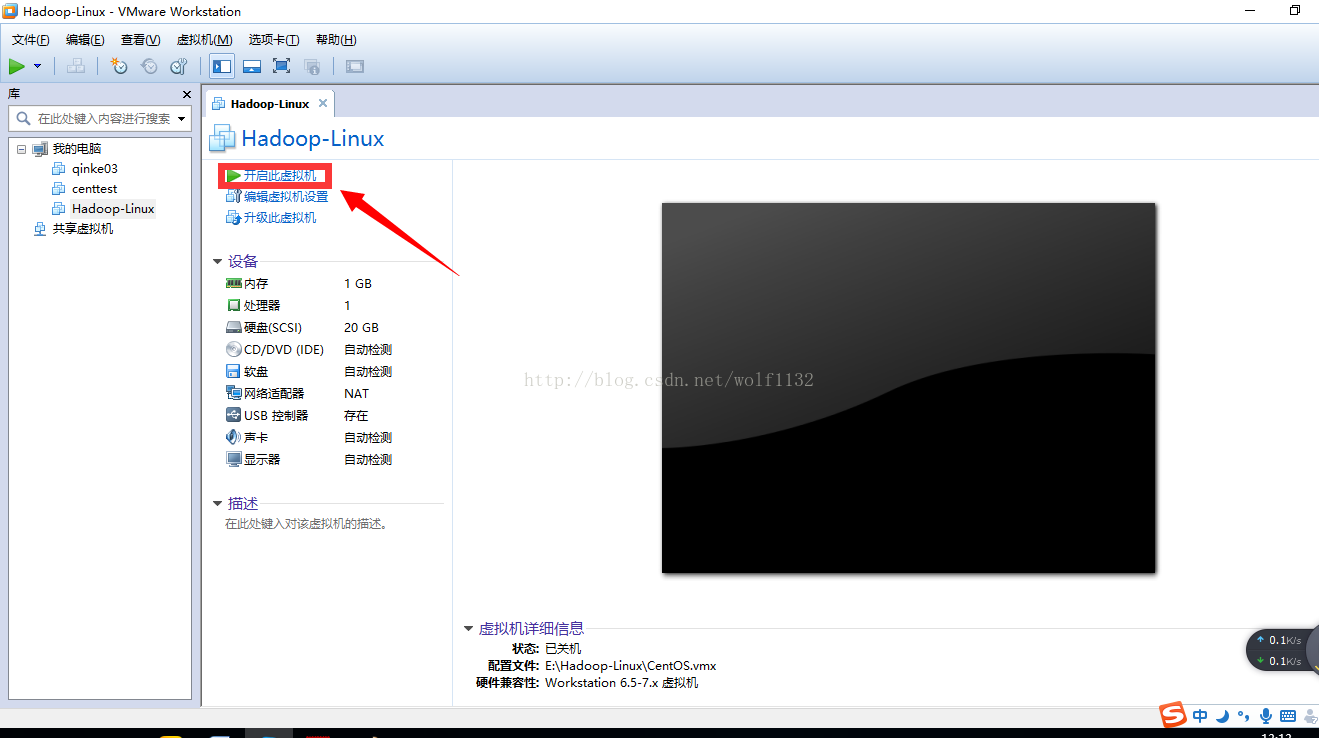Close the Hadoop-Linux tab
Image resolution: width=1319 pixels, height=738 pixels.
(323, 103)
